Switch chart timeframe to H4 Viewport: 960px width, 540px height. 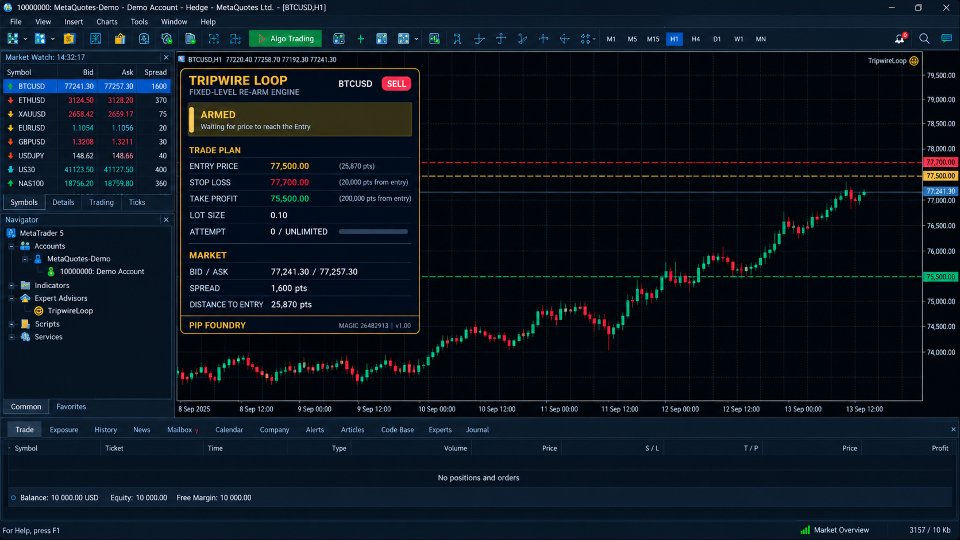tap(696, 39)
